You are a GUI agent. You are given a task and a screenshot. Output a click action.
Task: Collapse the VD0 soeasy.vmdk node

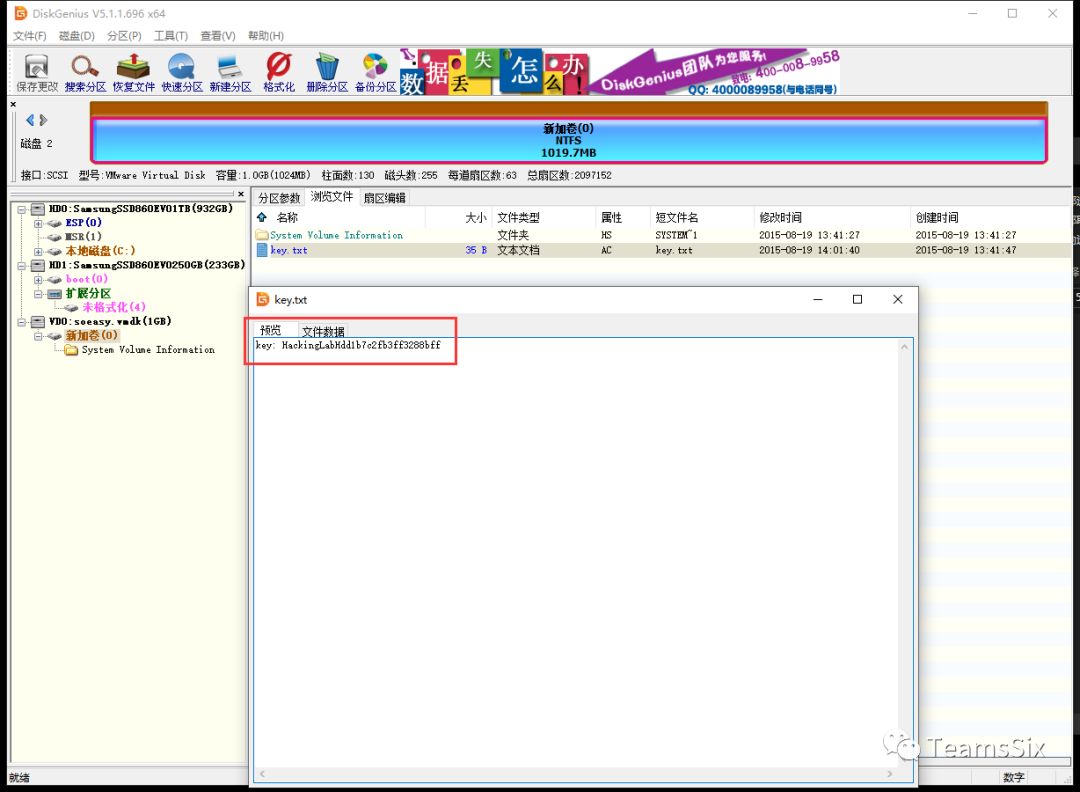(22, 322)
